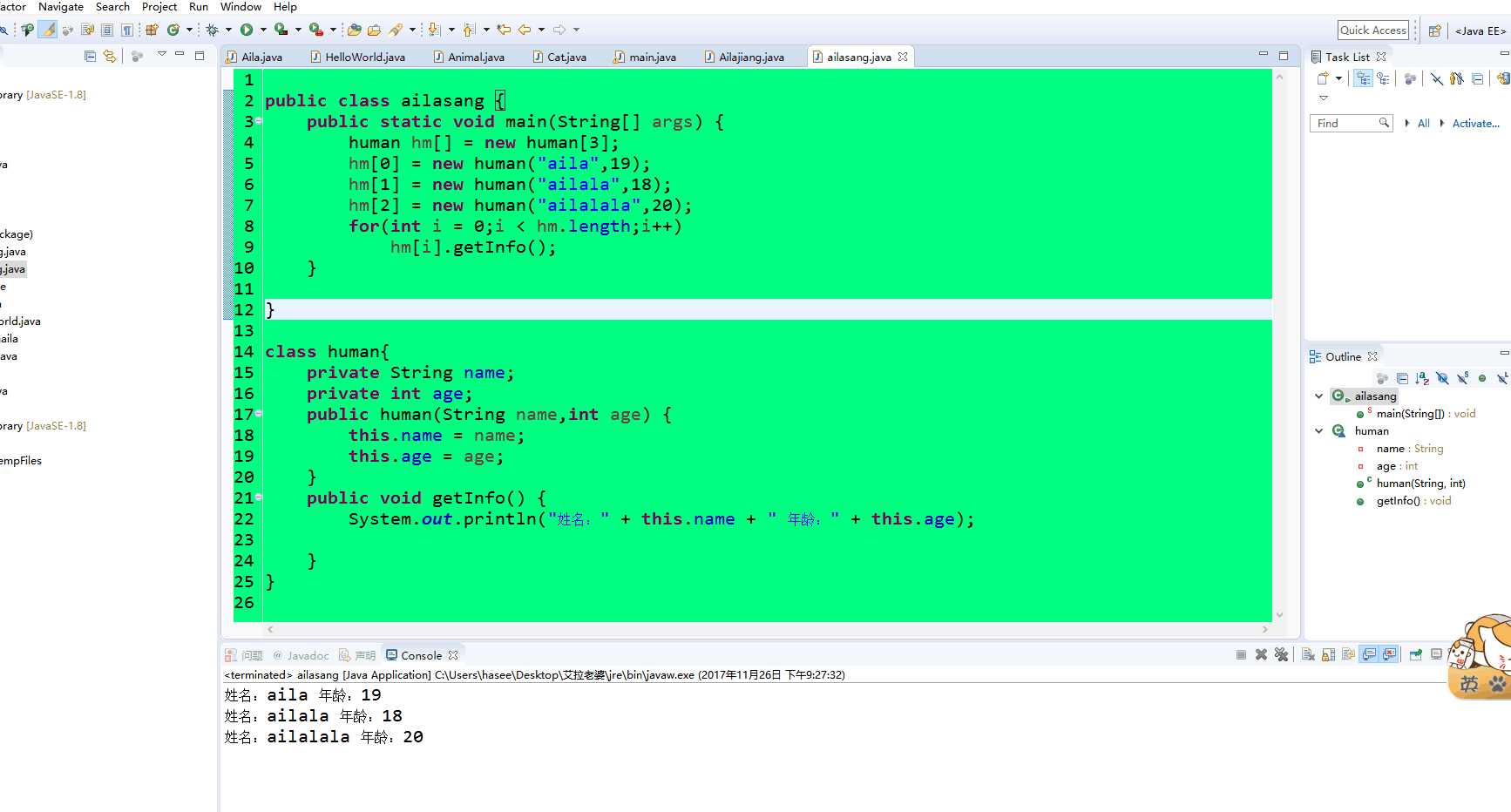Click Collapse All icon in Outline toolbar

pyautogui.click(x=1402, y=378)
